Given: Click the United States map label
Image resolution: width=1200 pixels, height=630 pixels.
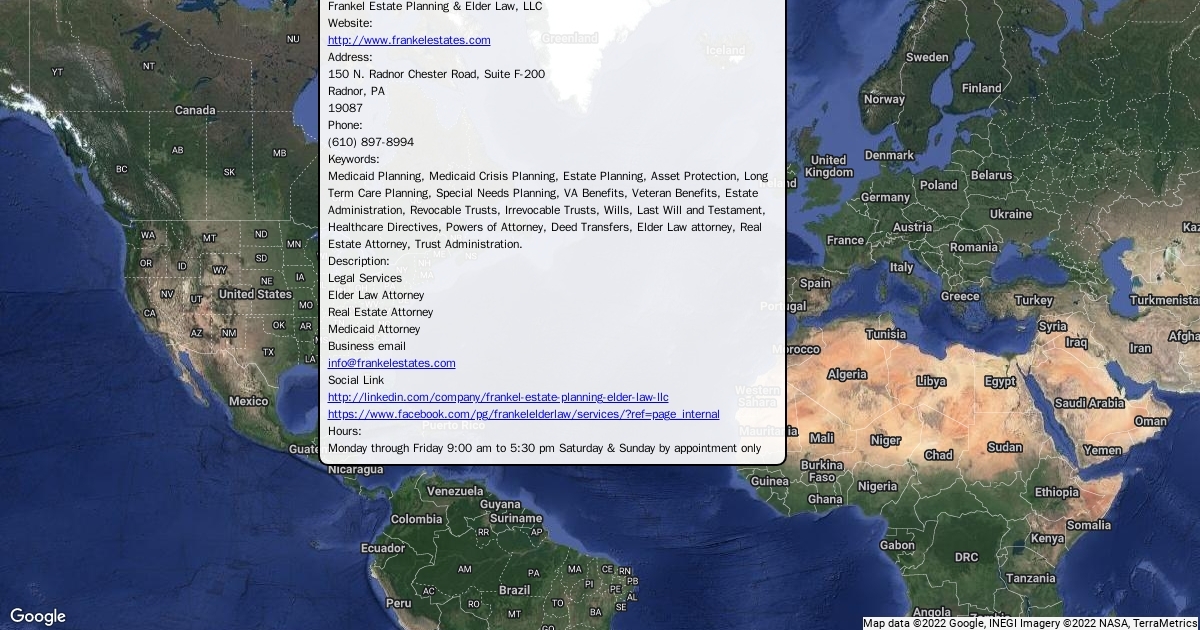Looking at the screenshot, I should coord(255,294).
